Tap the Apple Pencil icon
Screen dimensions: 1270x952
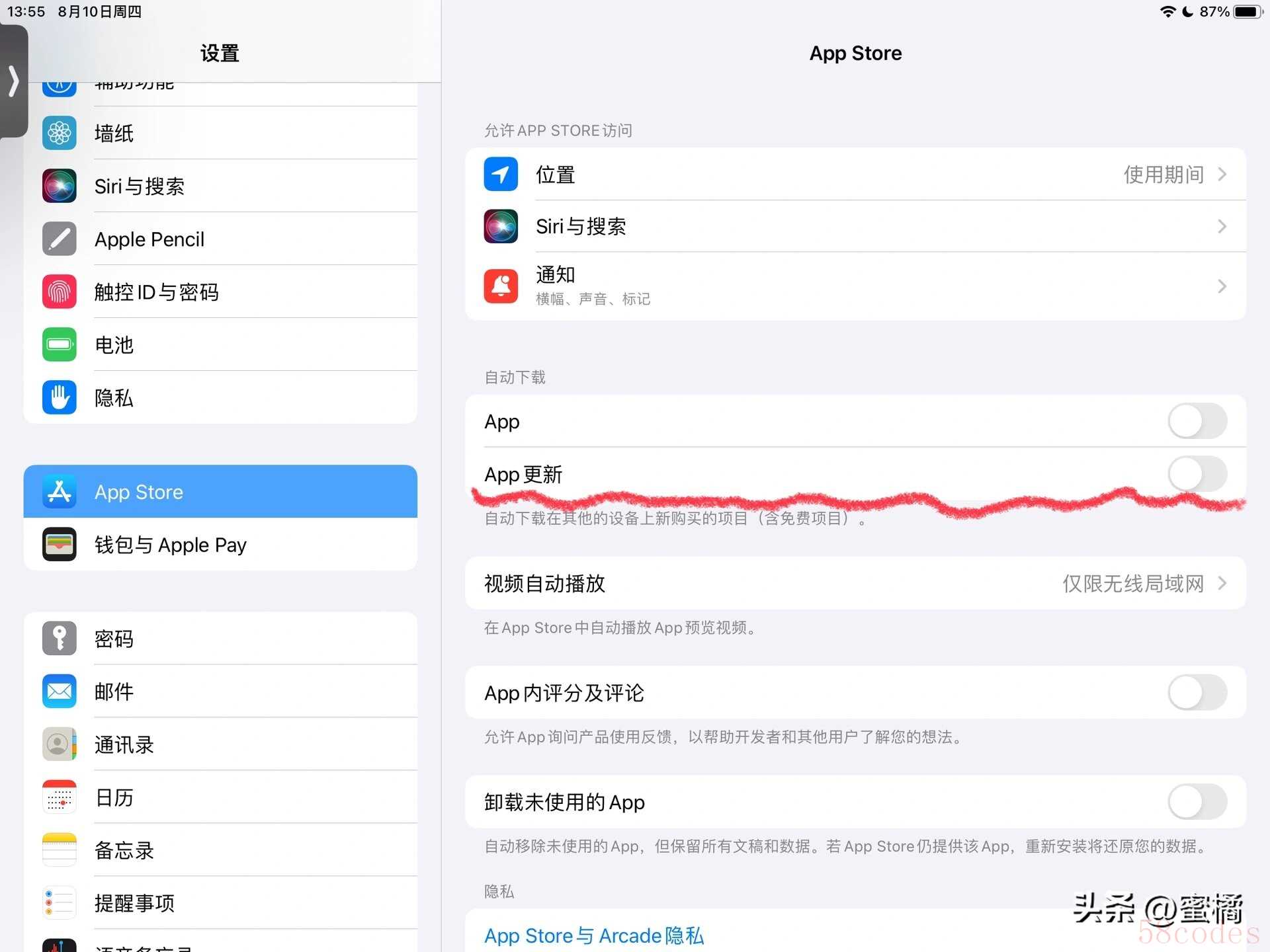pos(60,239)
